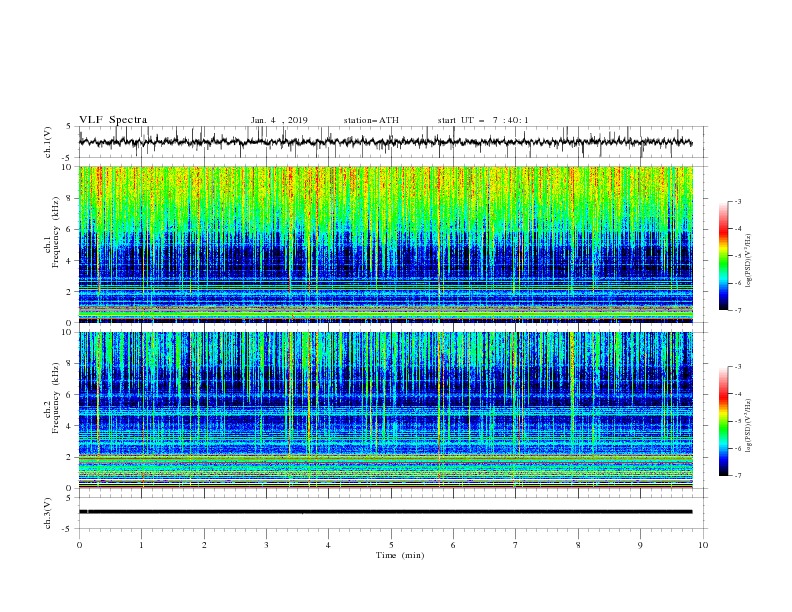
Task: Click the "start UT = 7 :40: 1" text
Action: 483,120
